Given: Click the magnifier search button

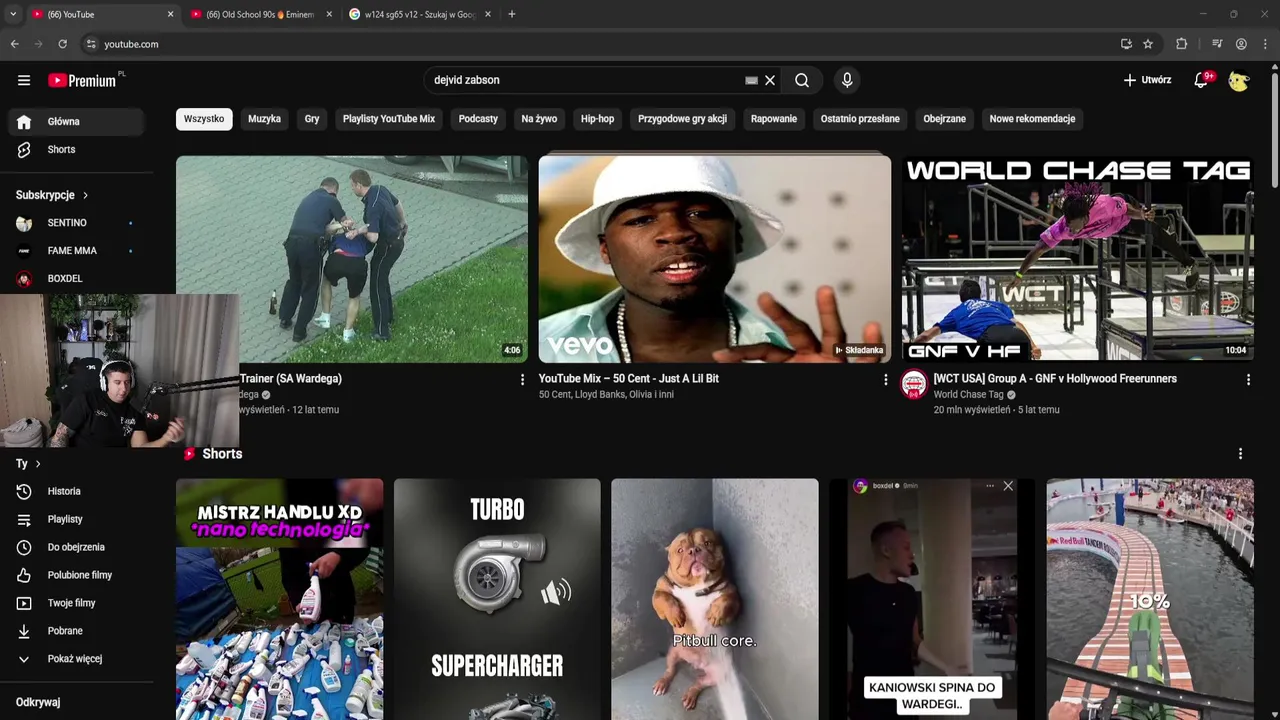Looking at the screenshot, I should pyautogui.click(x=802, y=80).
